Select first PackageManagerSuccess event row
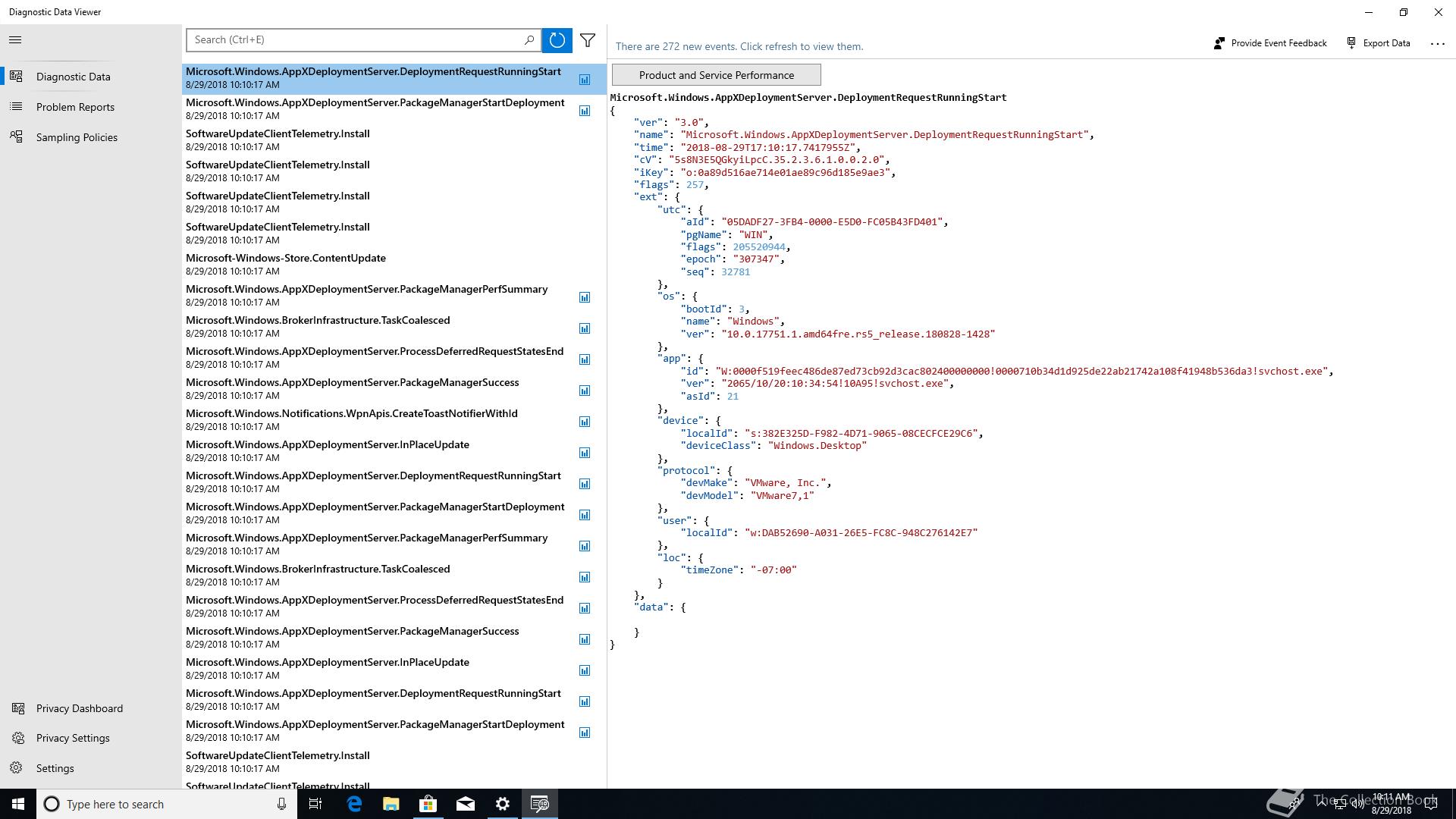 [394, 388]
